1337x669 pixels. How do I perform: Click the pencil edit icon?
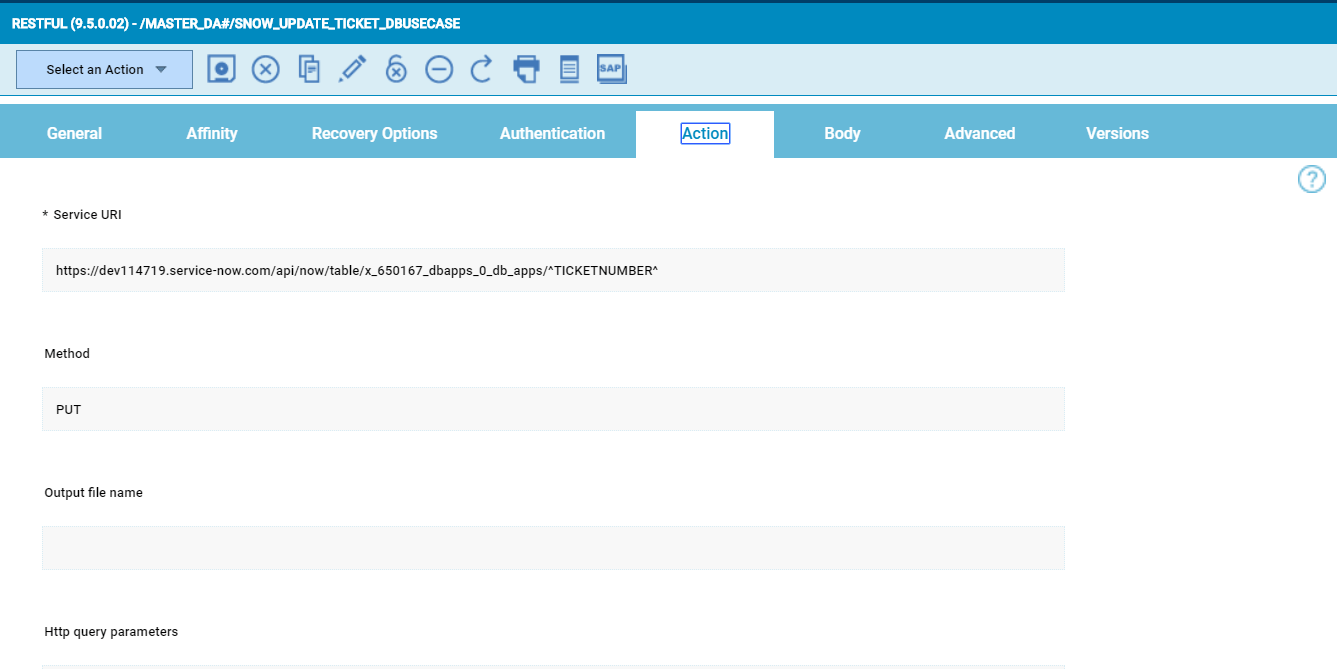point(352,68)
